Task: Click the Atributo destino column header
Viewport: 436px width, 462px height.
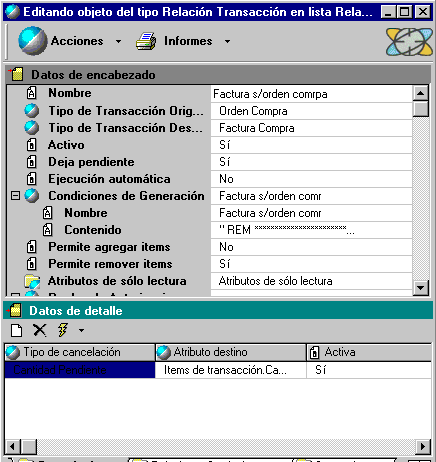Action: pyautogui.click(x=231, y=352)
